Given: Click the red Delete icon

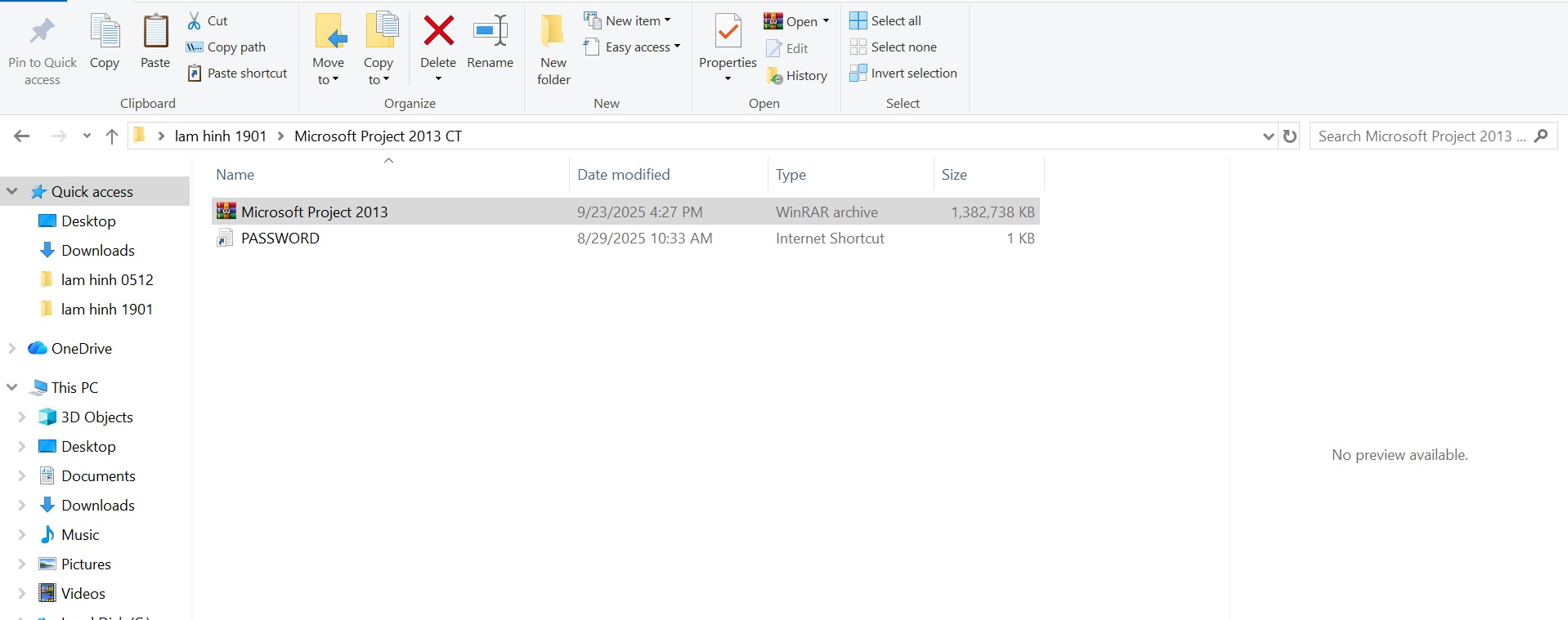Looking at the screenshot, I should pyautogui.click(x=438, y=33).
